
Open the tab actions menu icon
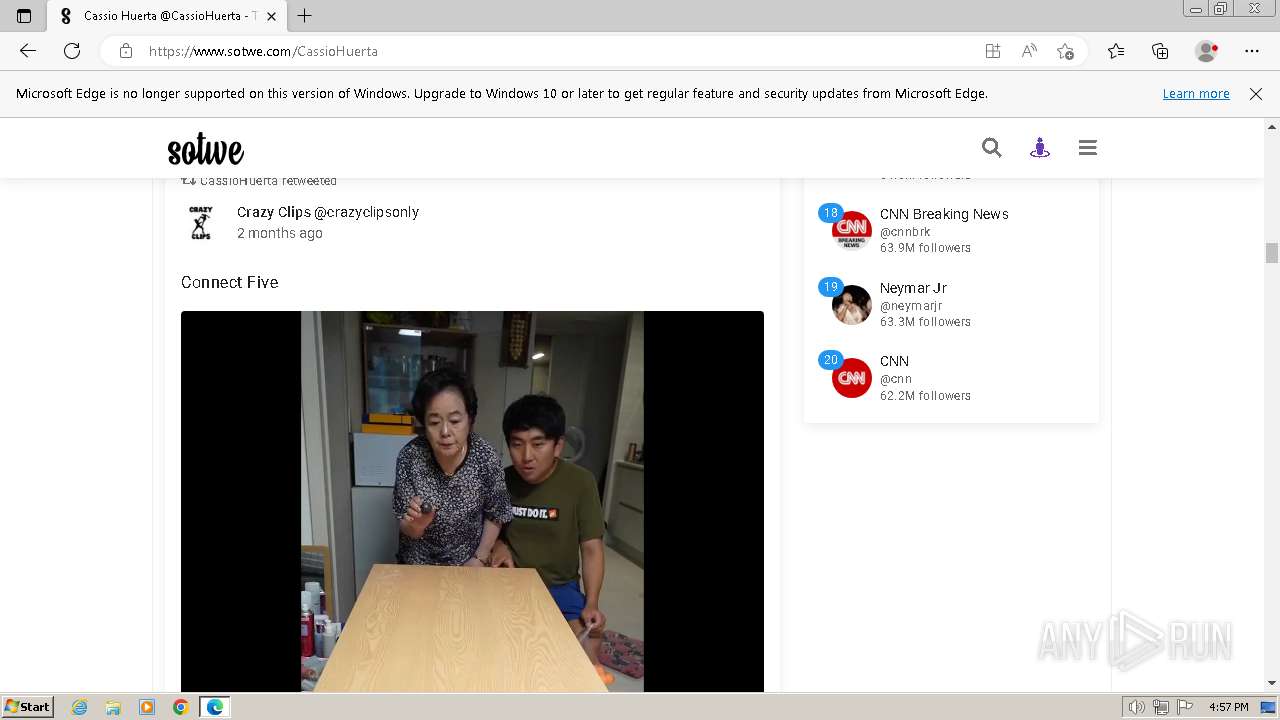24,16
